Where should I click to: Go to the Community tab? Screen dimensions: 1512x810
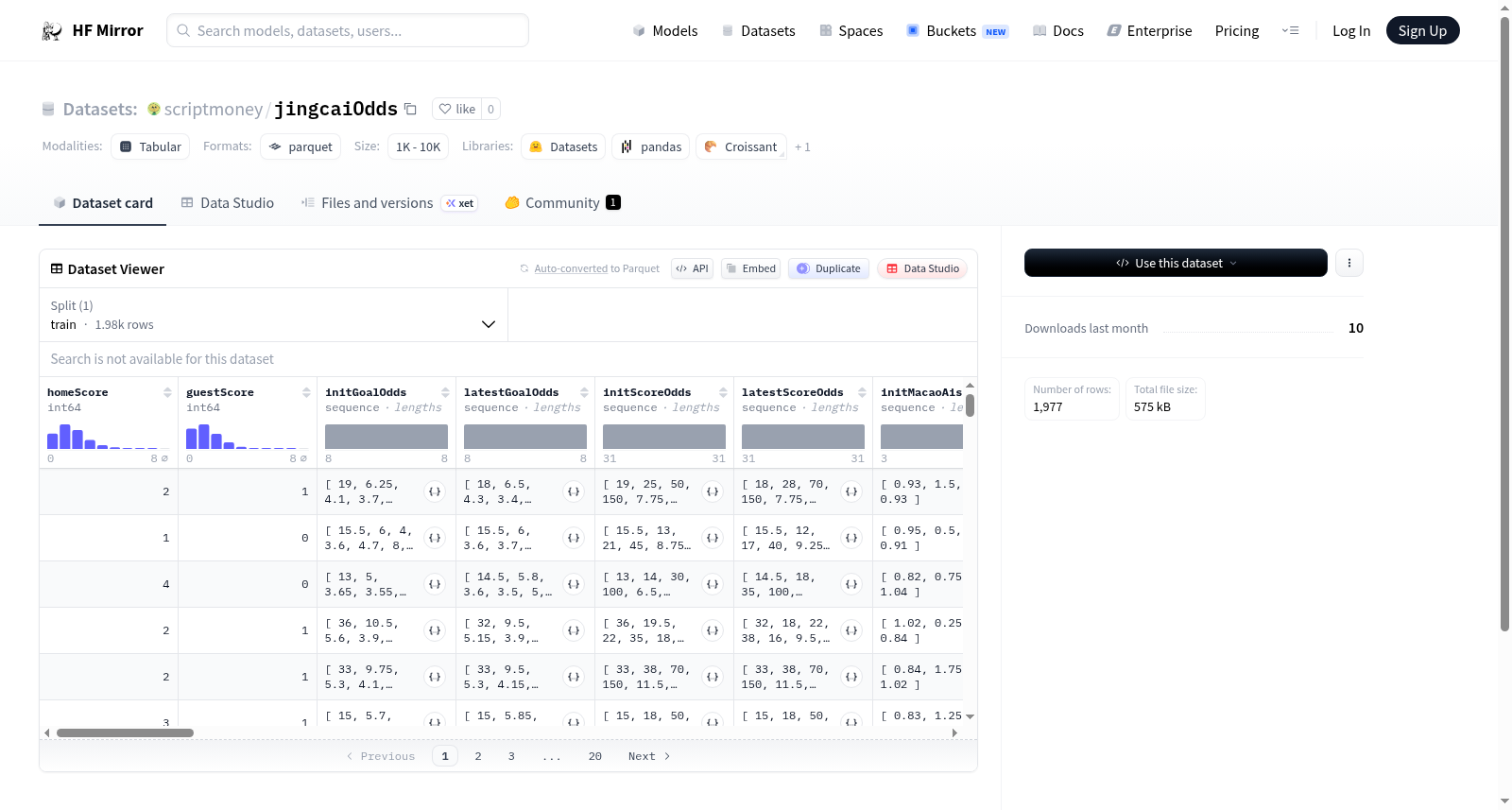point(562,203)
